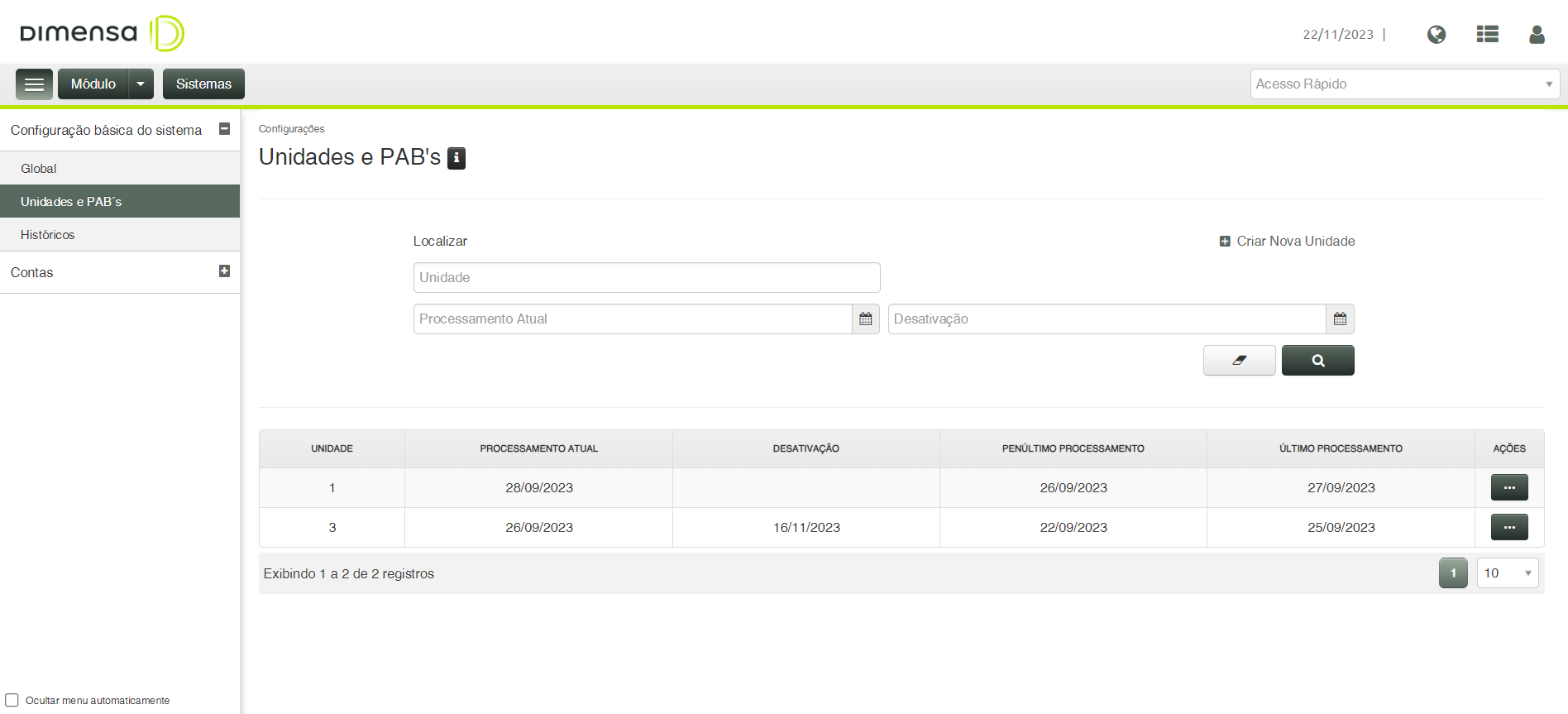The height and width of the screenshot is (714, 1568).
Task: Open the Acesso Rápido combo box
Action: pyautogui.click(x=1404, y=84)
